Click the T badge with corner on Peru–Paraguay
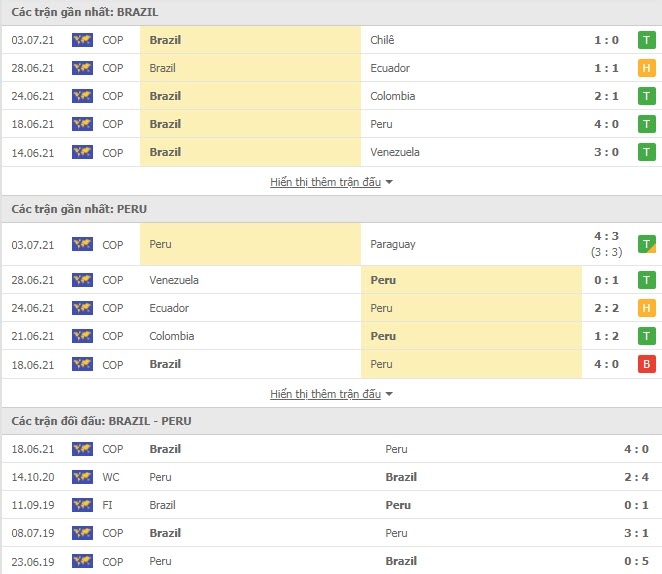The width and height of the screenshot is (662, 574). (x=646, y=244)
